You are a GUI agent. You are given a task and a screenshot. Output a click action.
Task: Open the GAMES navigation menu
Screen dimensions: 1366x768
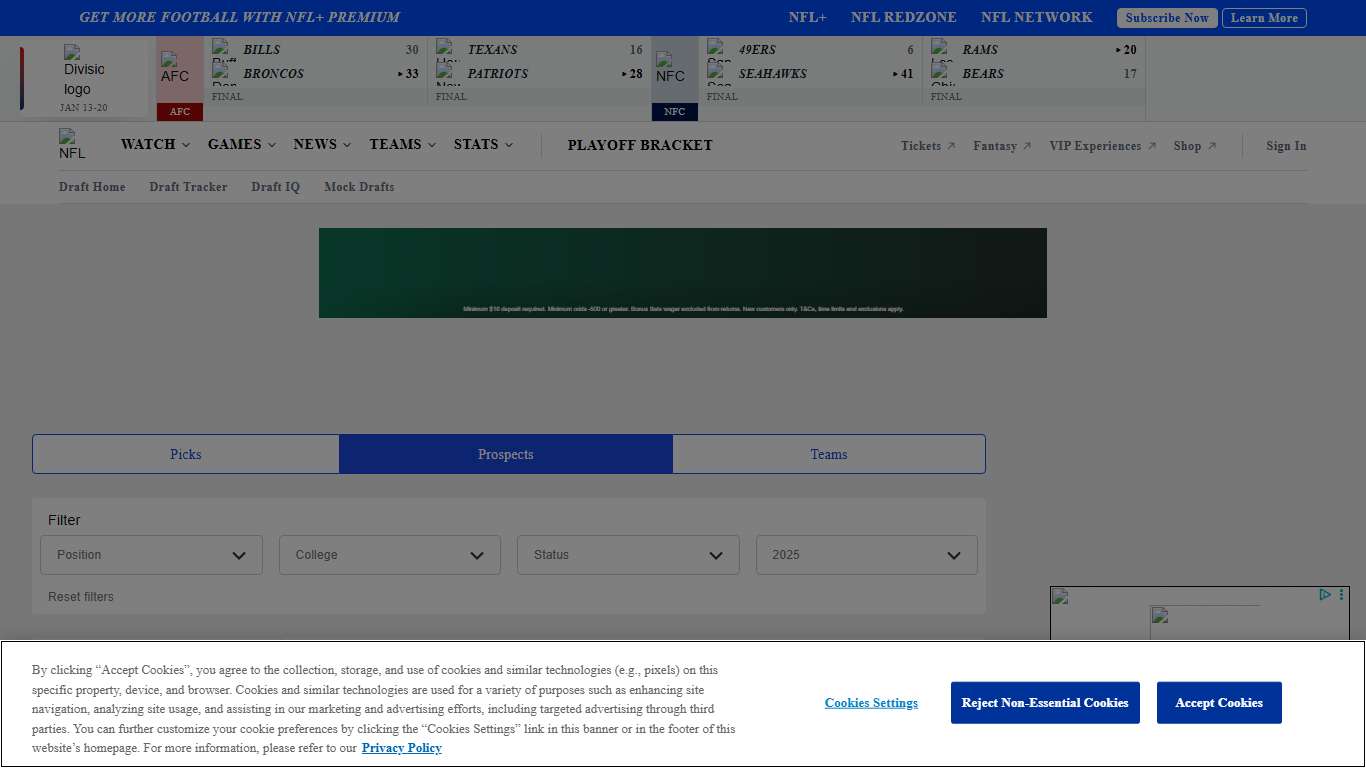(x=240, y=145)
